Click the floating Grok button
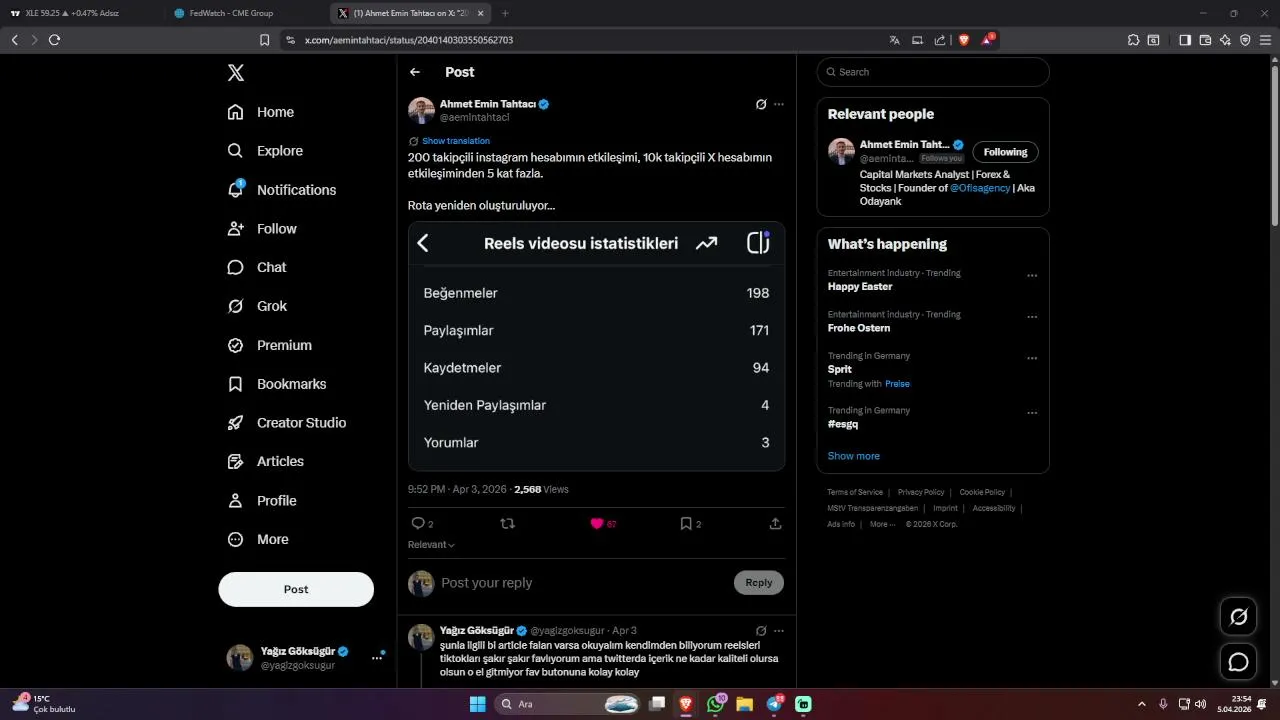The height and width of the screenshot is (720, 1280). point(1239,617)
